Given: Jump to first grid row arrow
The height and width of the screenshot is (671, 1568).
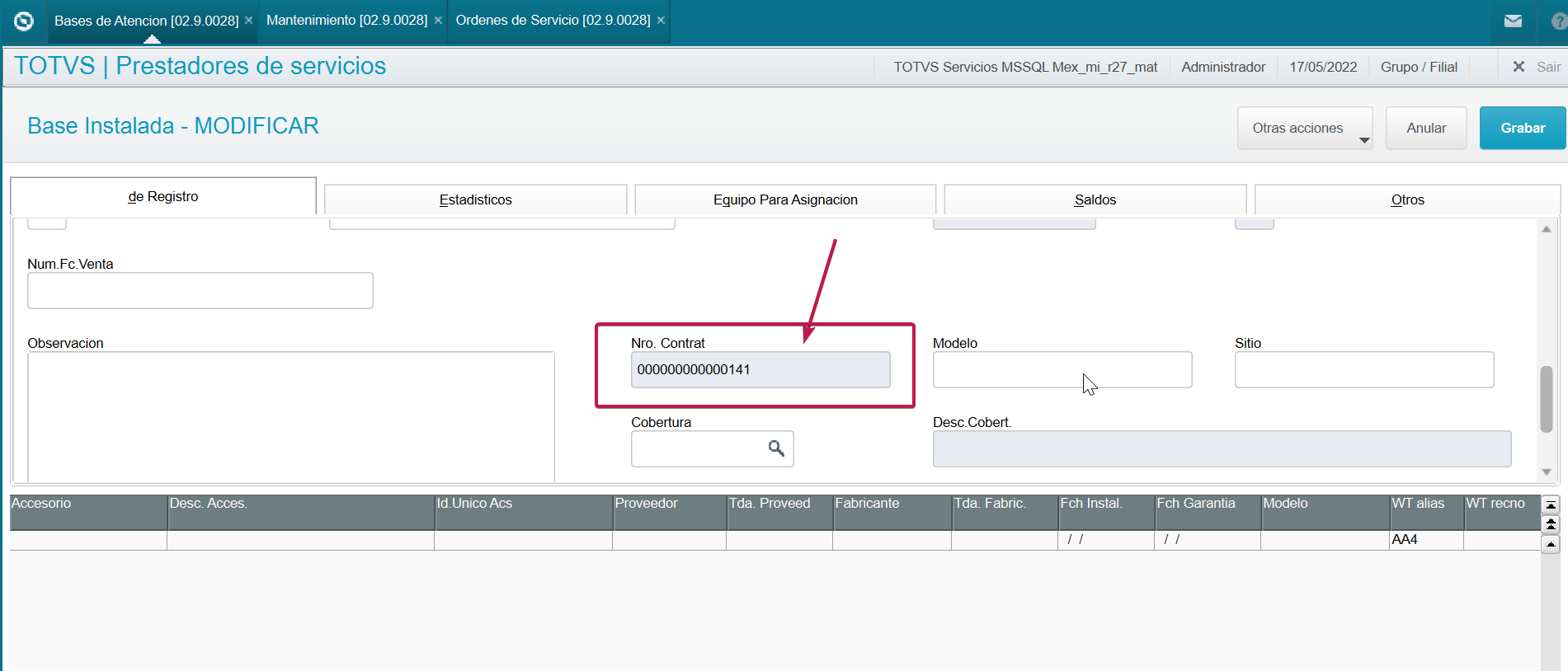Looking at the screenshot, I should tap(1551, 505).
